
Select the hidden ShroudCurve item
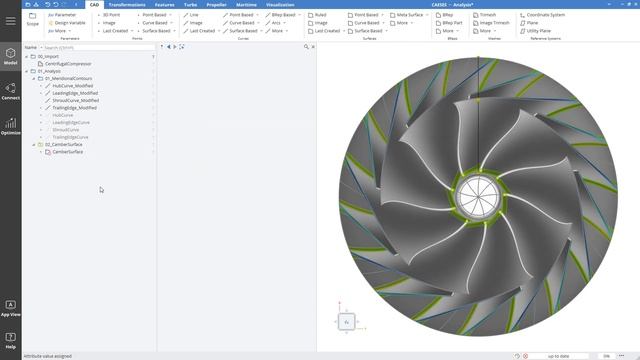[66, 130]
